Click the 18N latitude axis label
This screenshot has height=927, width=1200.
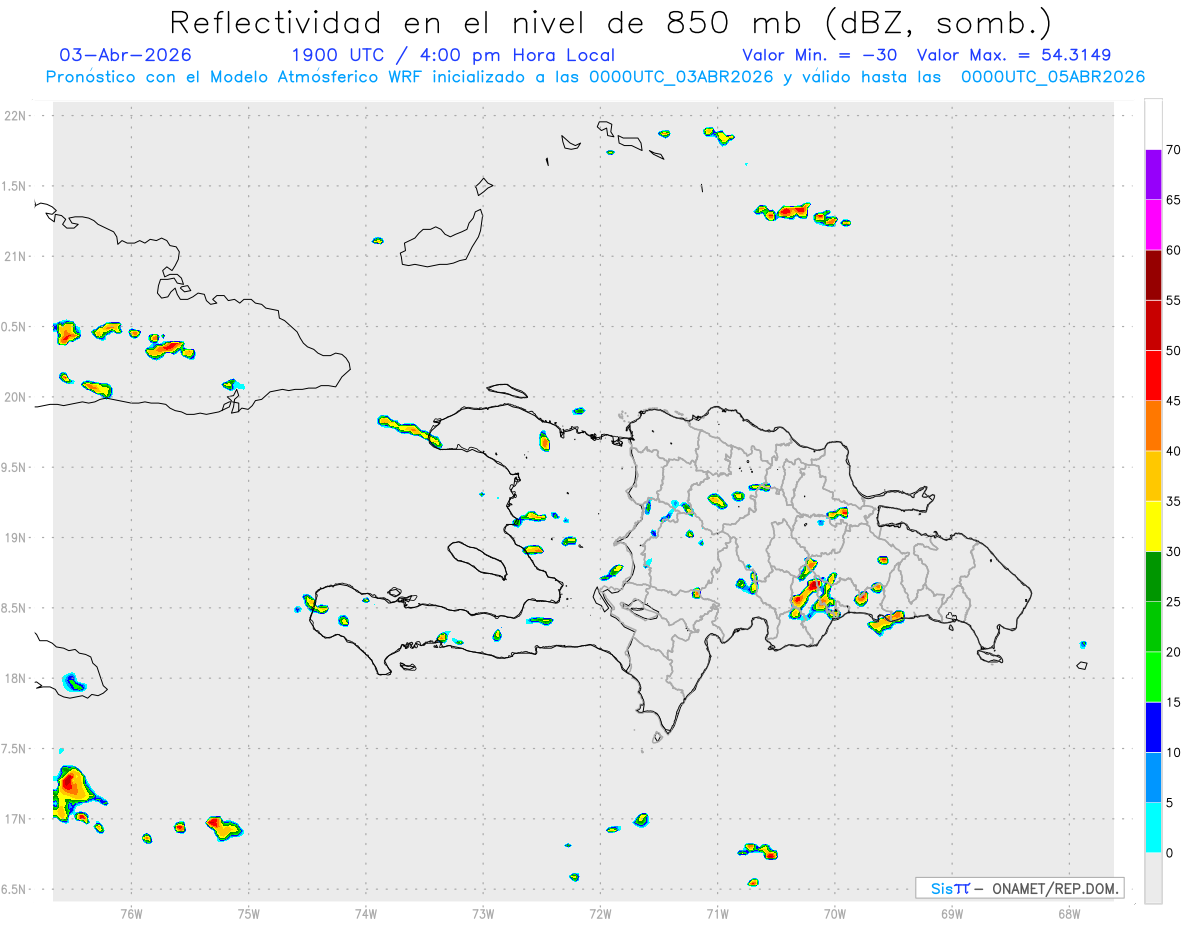click(x=17, y=679)
